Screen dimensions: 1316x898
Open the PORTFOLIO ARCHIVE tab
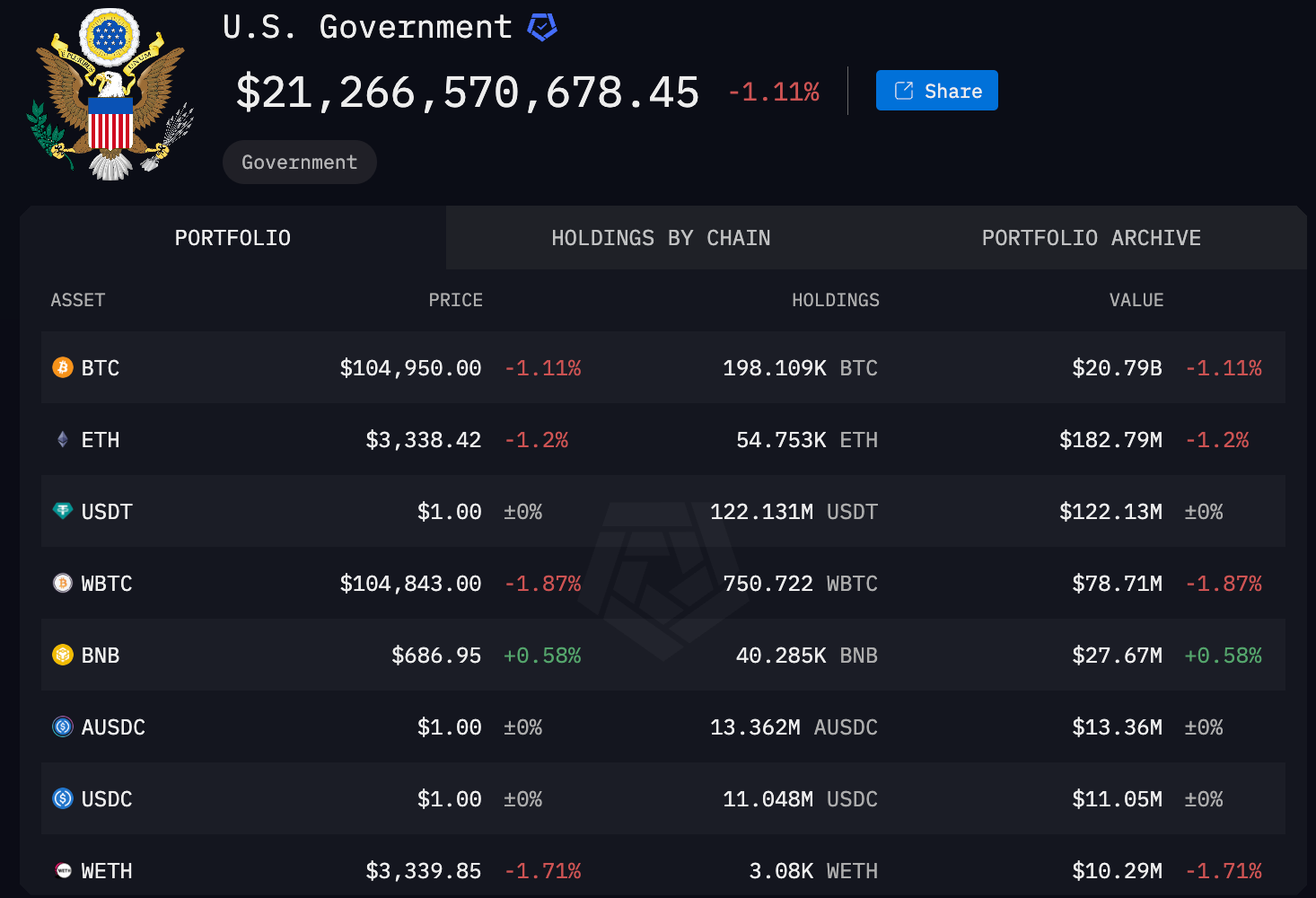click(x=1092, y=238)
